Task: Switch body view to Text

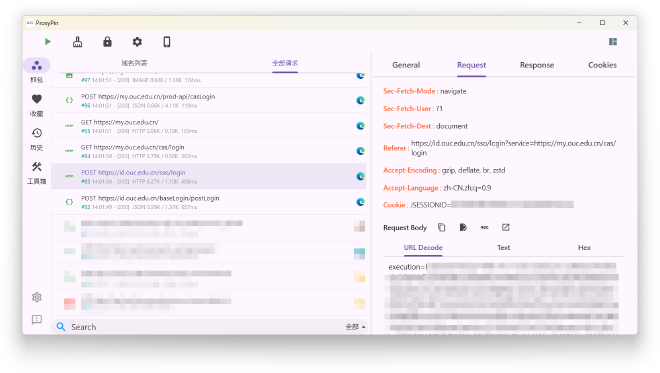Action: tap(503, 248)
